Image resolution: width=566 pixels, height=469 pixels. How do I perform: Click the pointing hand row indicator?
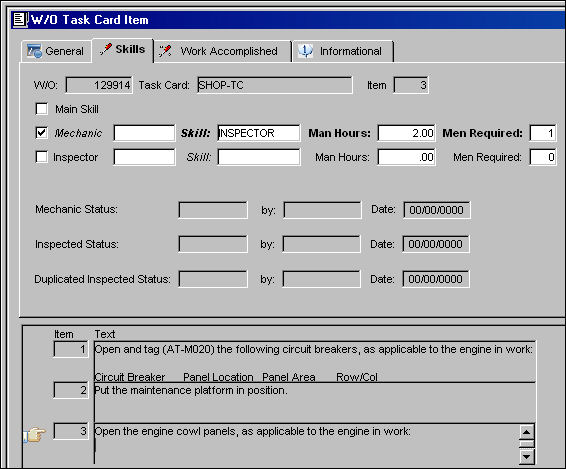pos(35,434)
